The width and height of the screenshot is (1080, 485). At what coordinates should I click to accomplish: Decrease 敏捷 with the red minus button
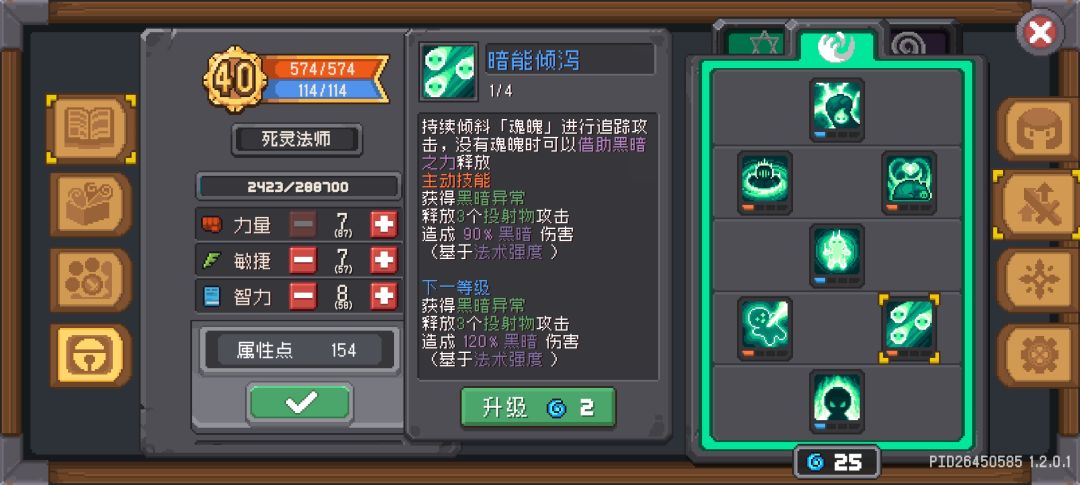pos(303,260)
